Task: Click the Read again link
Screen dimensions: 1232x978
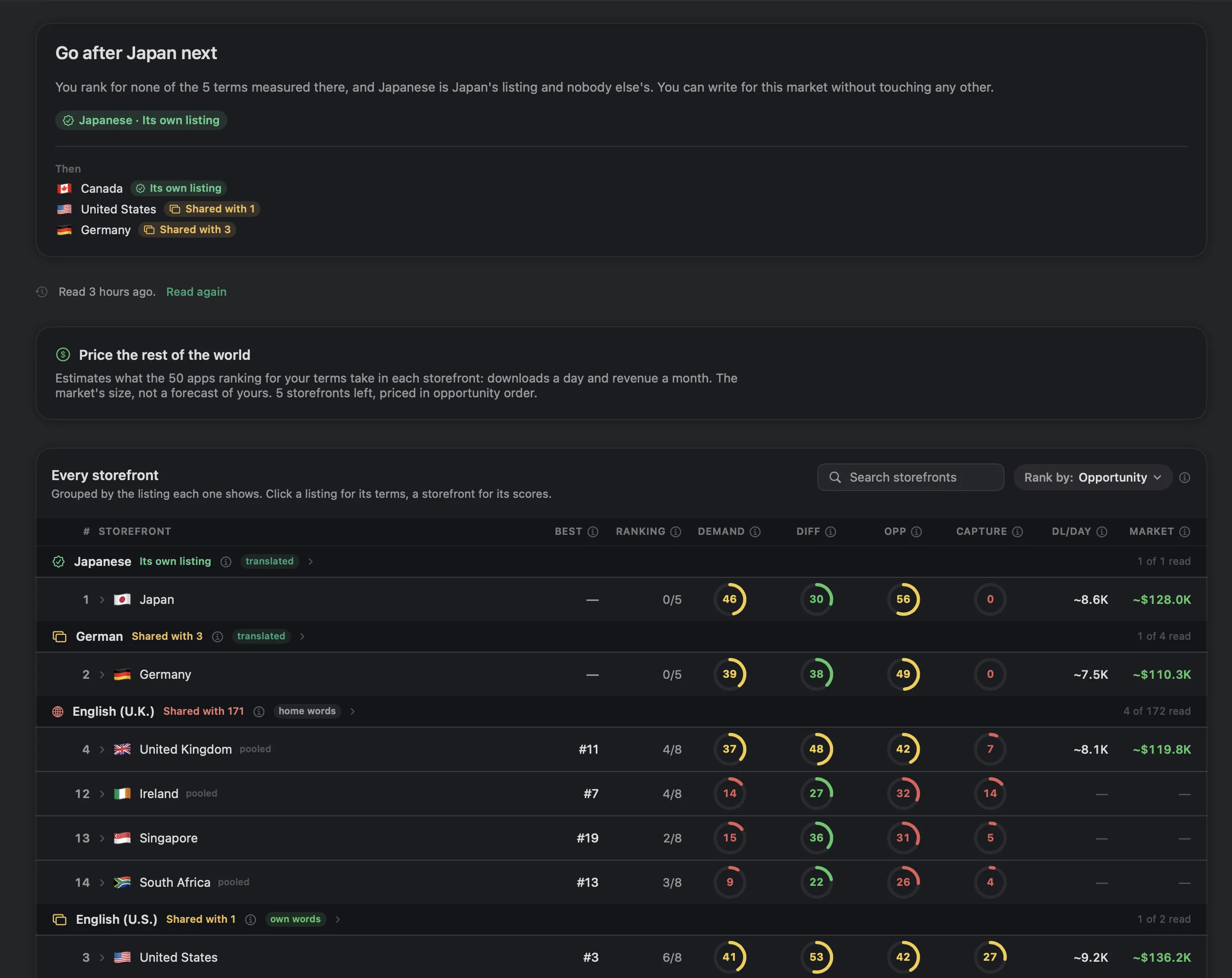Action: 196,291
